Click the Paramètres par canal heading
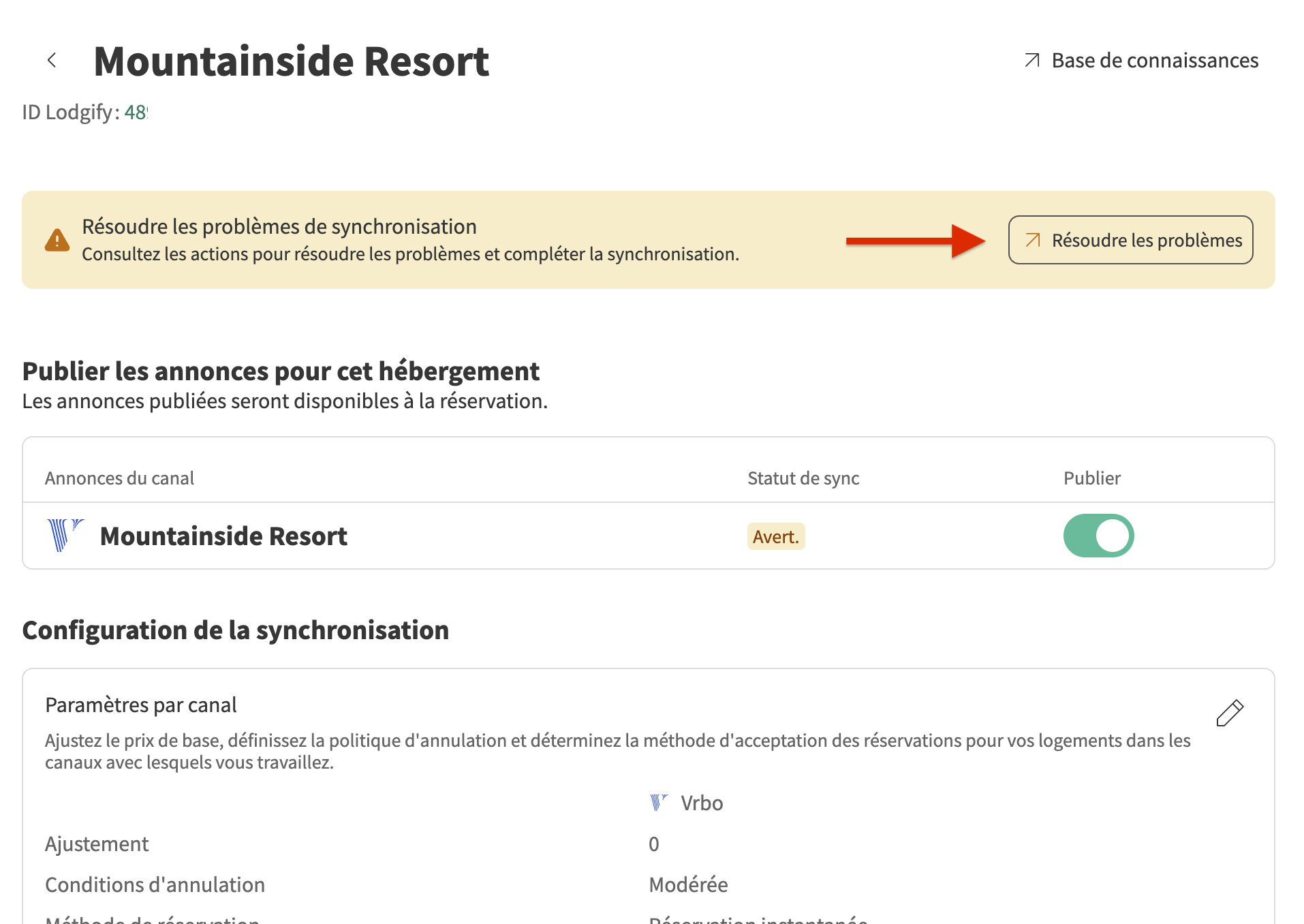Viewport: 1304px width, 924px height. point(141,705)
